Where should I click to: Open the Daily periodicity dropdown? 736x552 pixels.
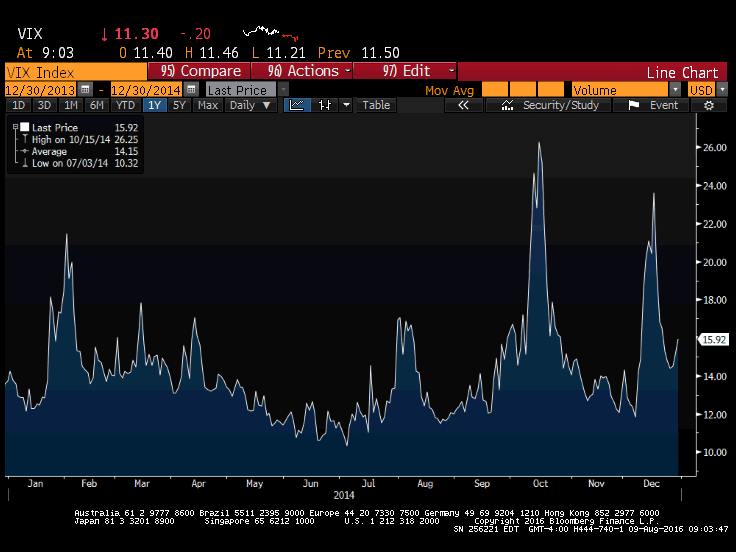[249, 105]
